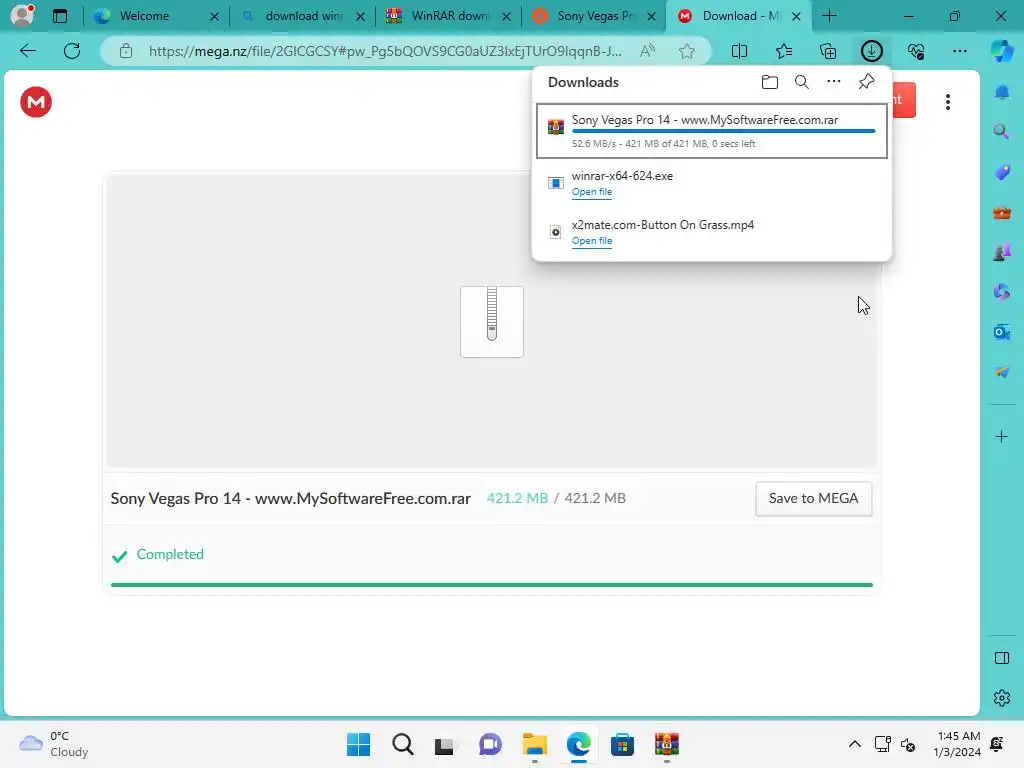The image size is (1024, 768).
Task: Click winrar-x64-624.exe file name
Action: 622,176
